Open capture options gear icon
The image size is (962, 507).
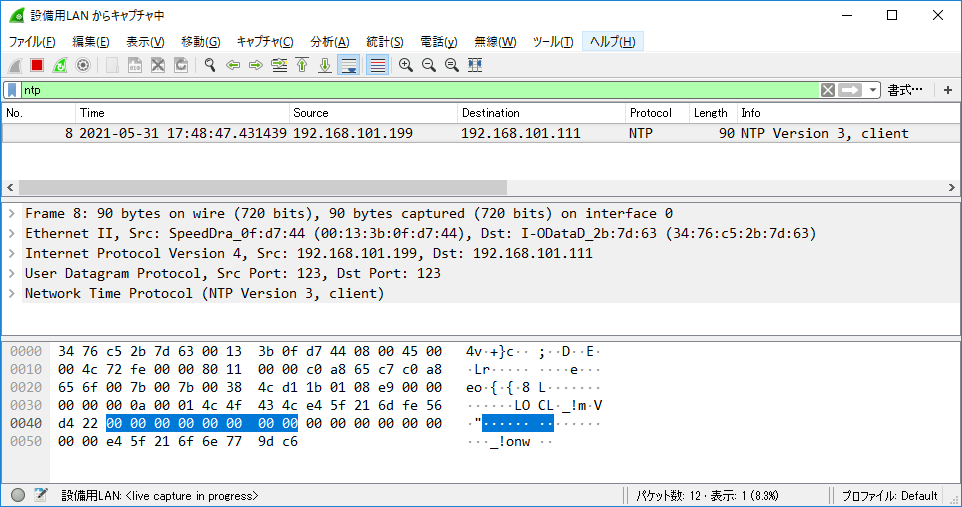(x=83, y=65)
